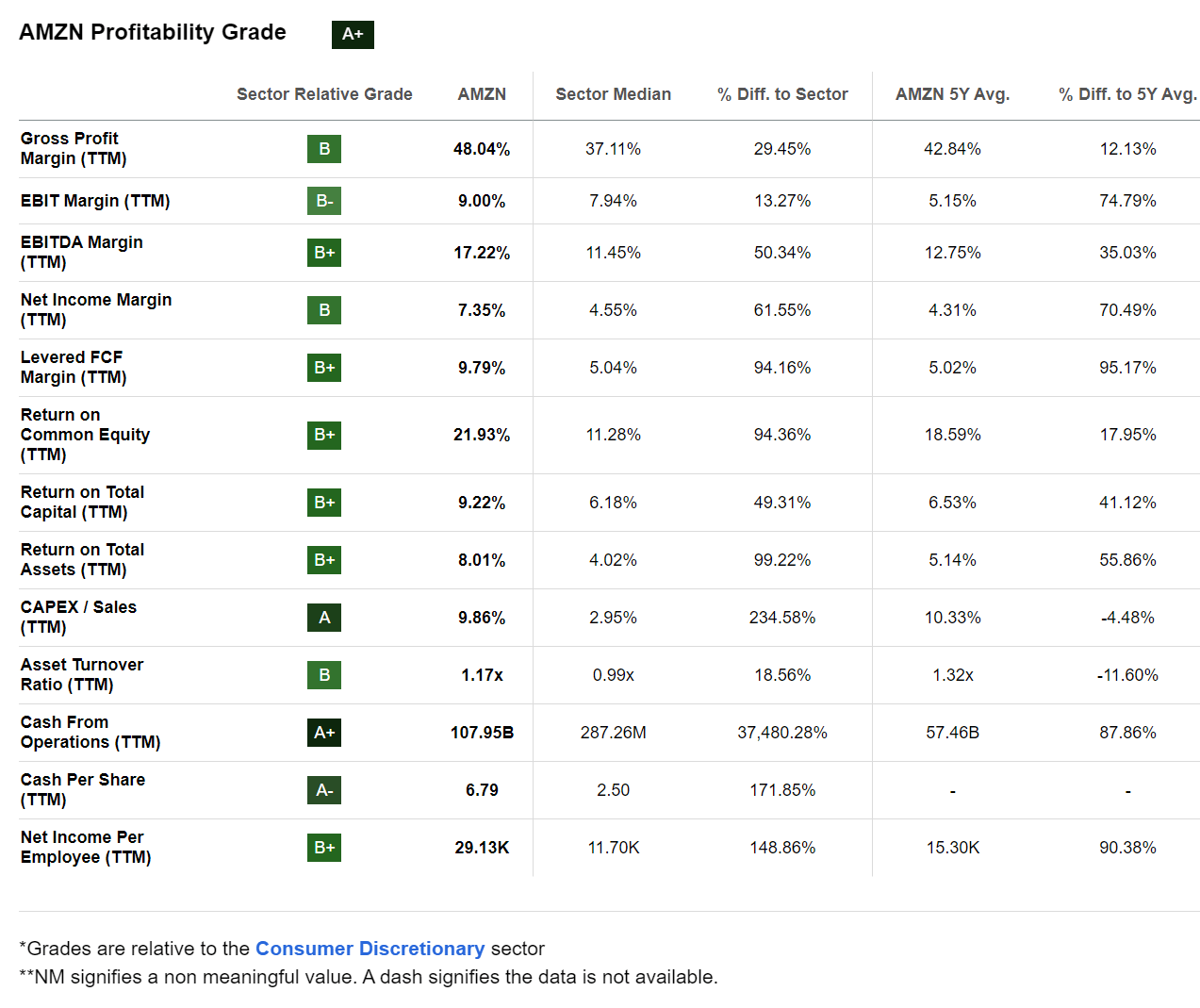Click the % Diff. to Sector column header

click(782, 94)
